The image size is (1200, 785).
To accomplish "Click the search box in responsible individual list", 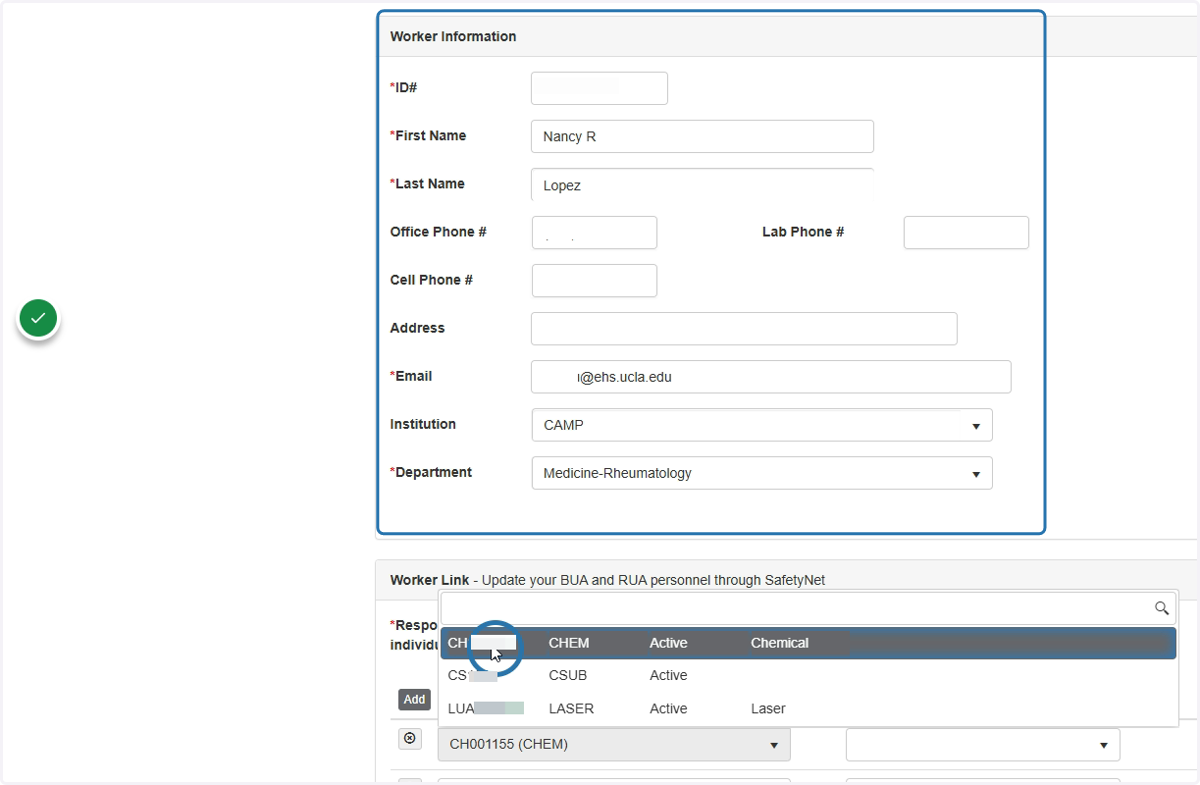I will tap(808, 608).
